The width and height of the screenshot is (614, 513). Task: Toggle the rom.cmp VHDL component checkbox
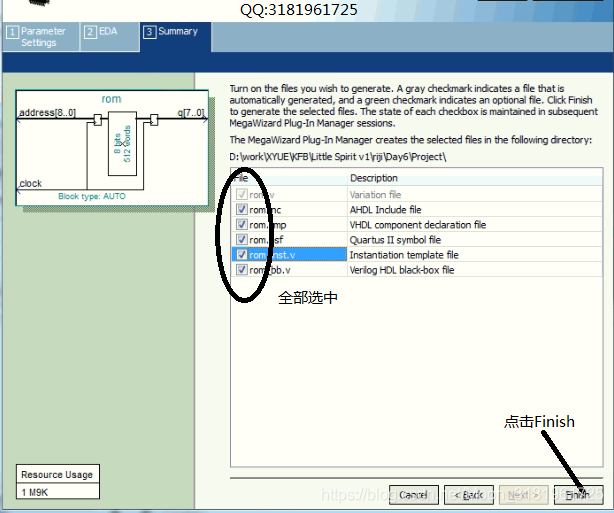(x=242, y=224)
